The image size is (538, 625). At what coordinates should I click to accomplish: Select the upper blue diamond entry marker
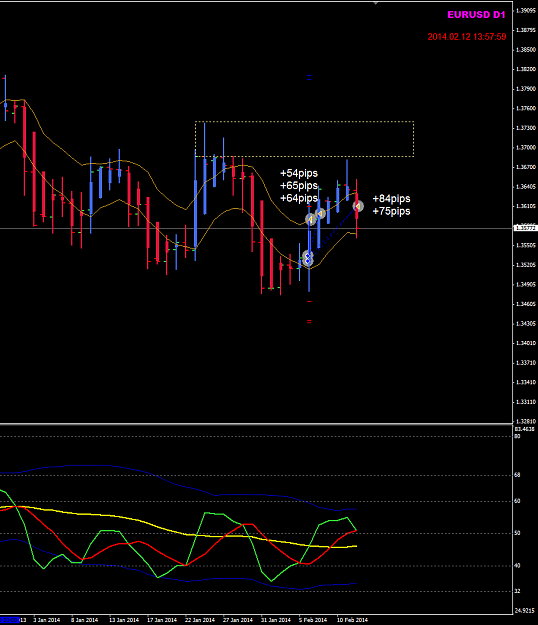(307, 255)
